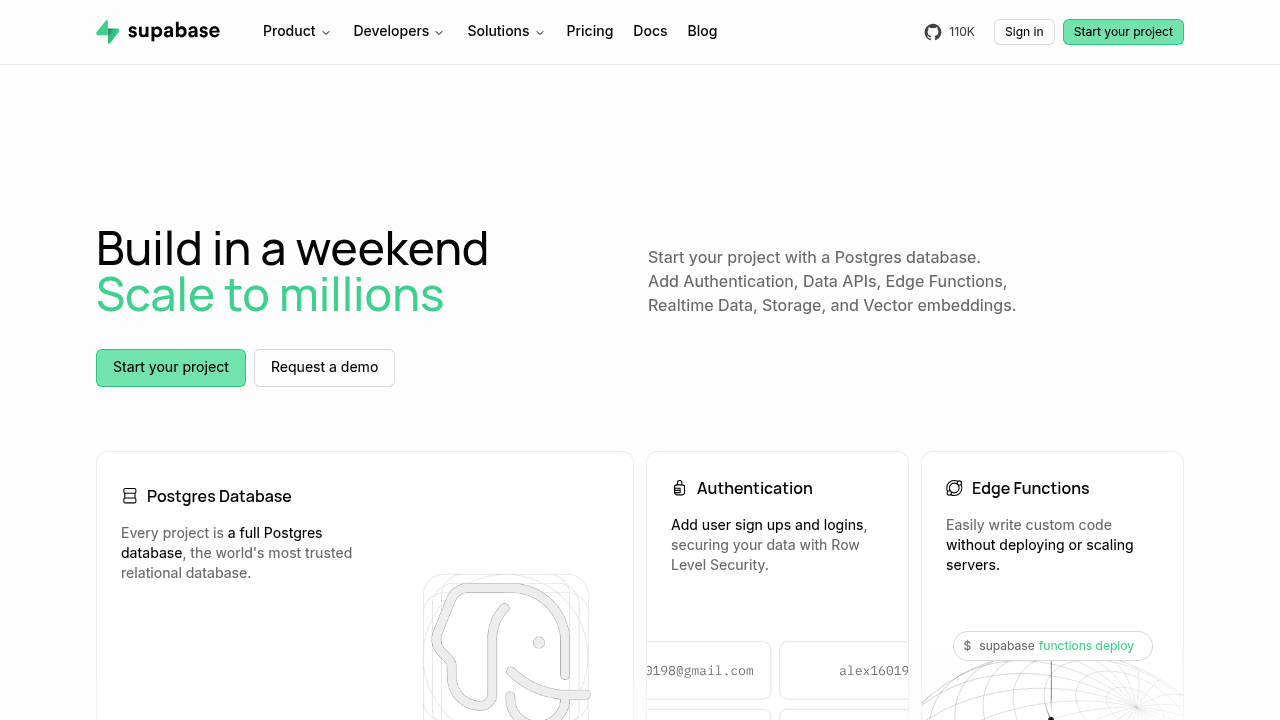Request a demo
1280x720 pixels.
(324, 368)
